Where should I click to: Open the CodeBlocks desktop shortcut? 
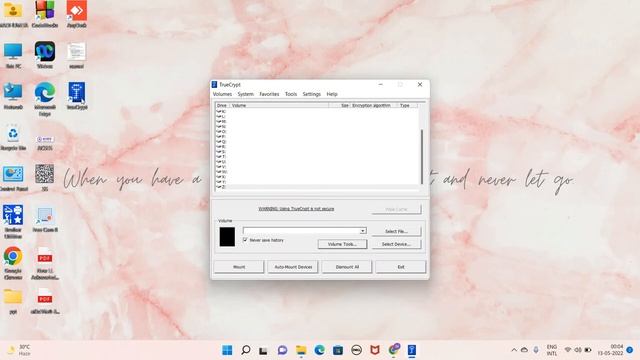(x=45, y=14)
